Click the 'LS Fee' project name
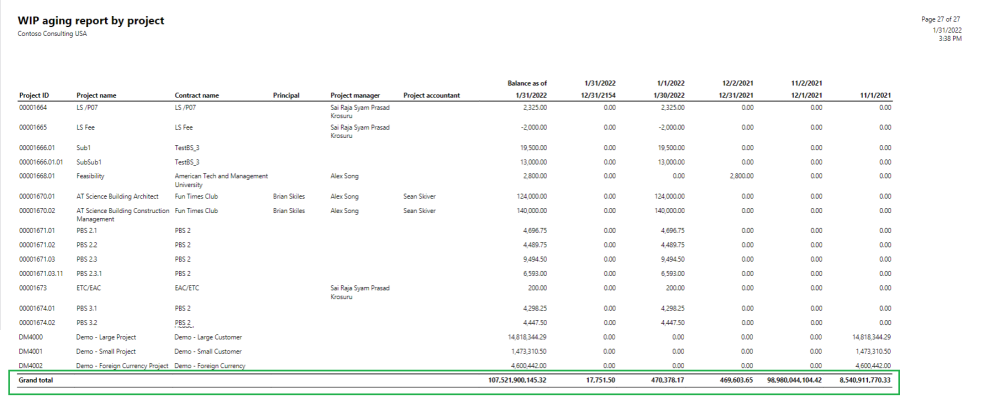This screenshot has width=1000, height=415. coord(86,127)
